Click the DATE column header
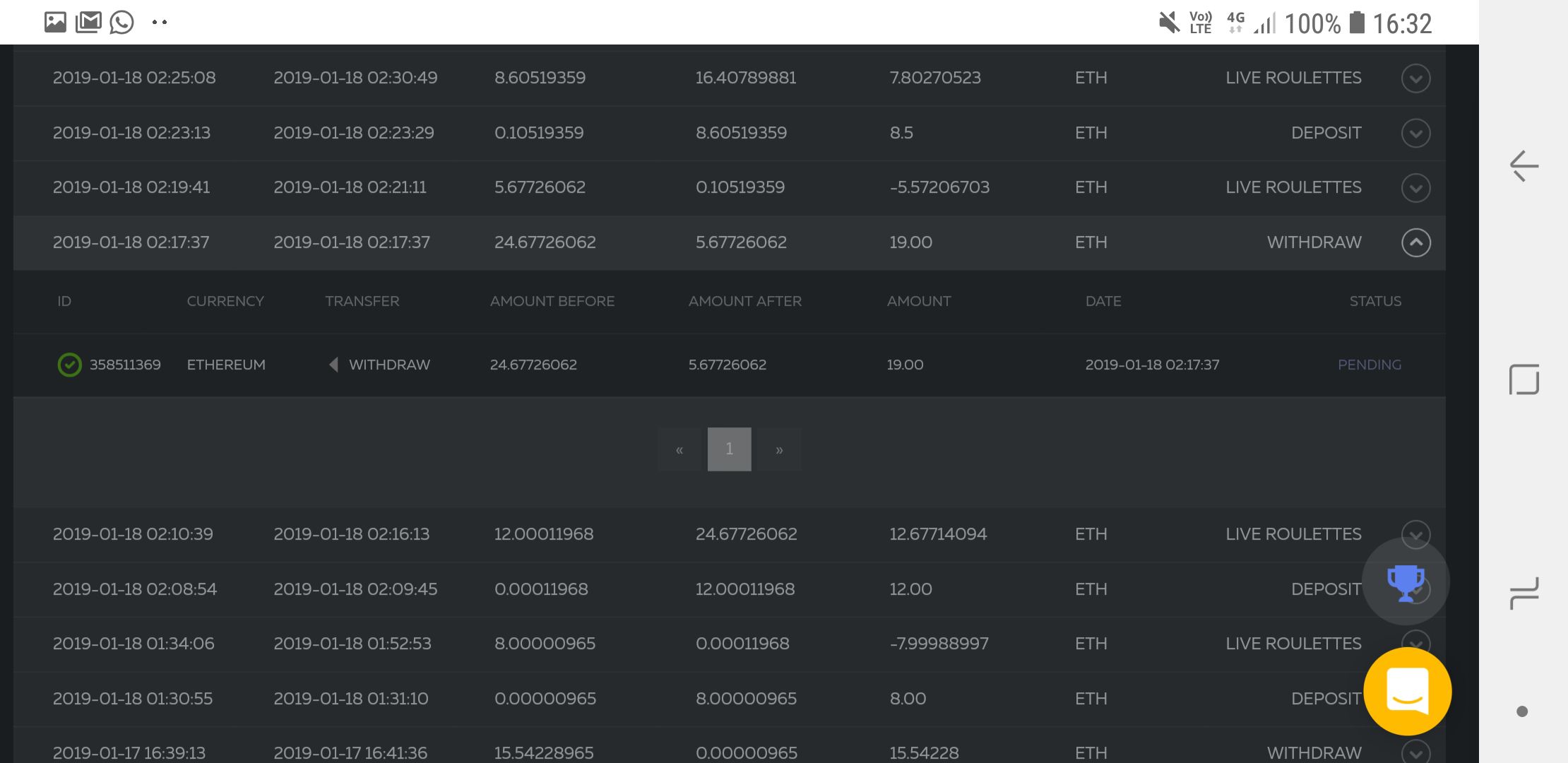The height and width of the screenshot is (763, 1568). point(1103,301)
